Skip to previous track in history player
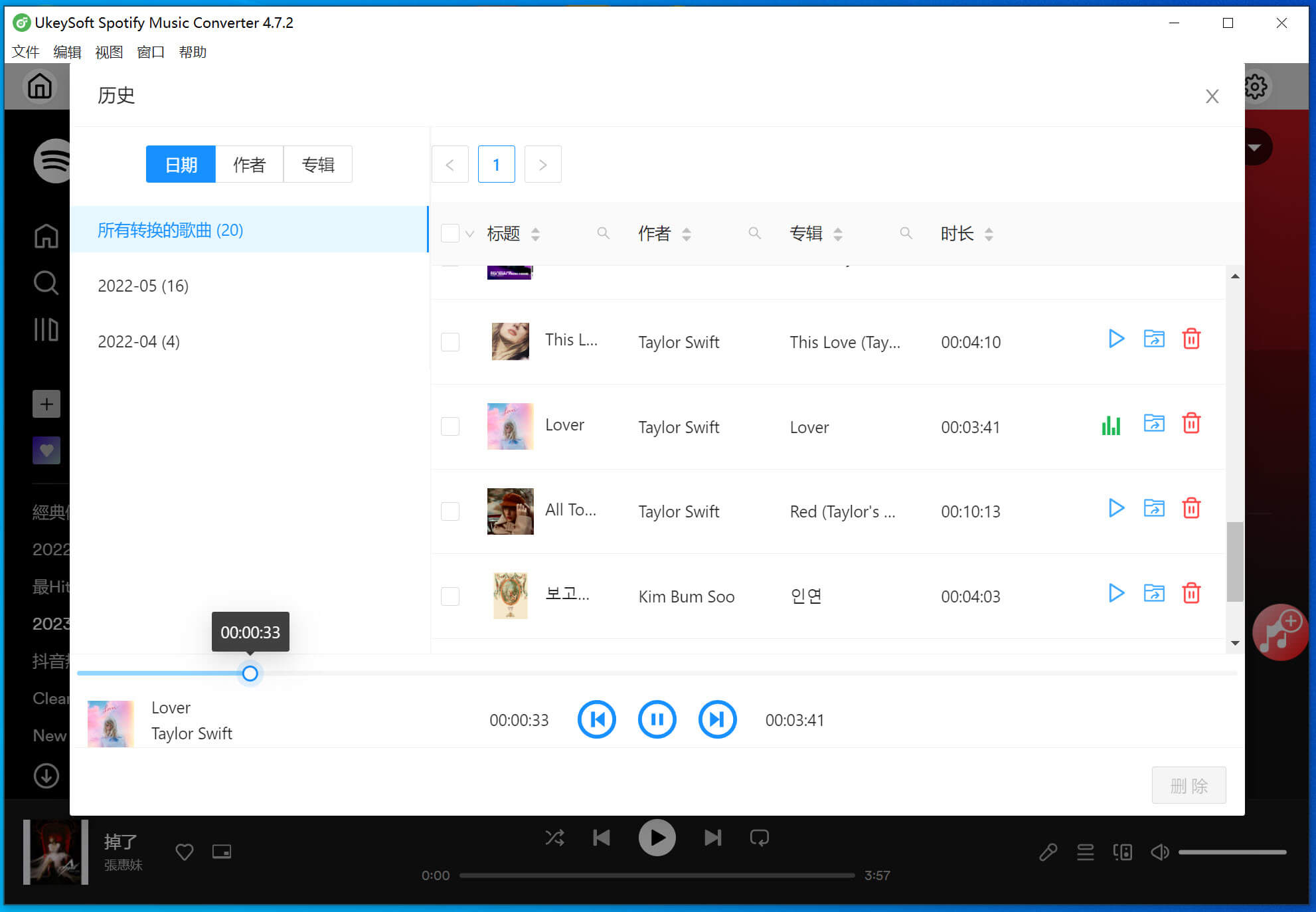The width and height of the screenshot is (1316, 912). click(x=597, y=719)
